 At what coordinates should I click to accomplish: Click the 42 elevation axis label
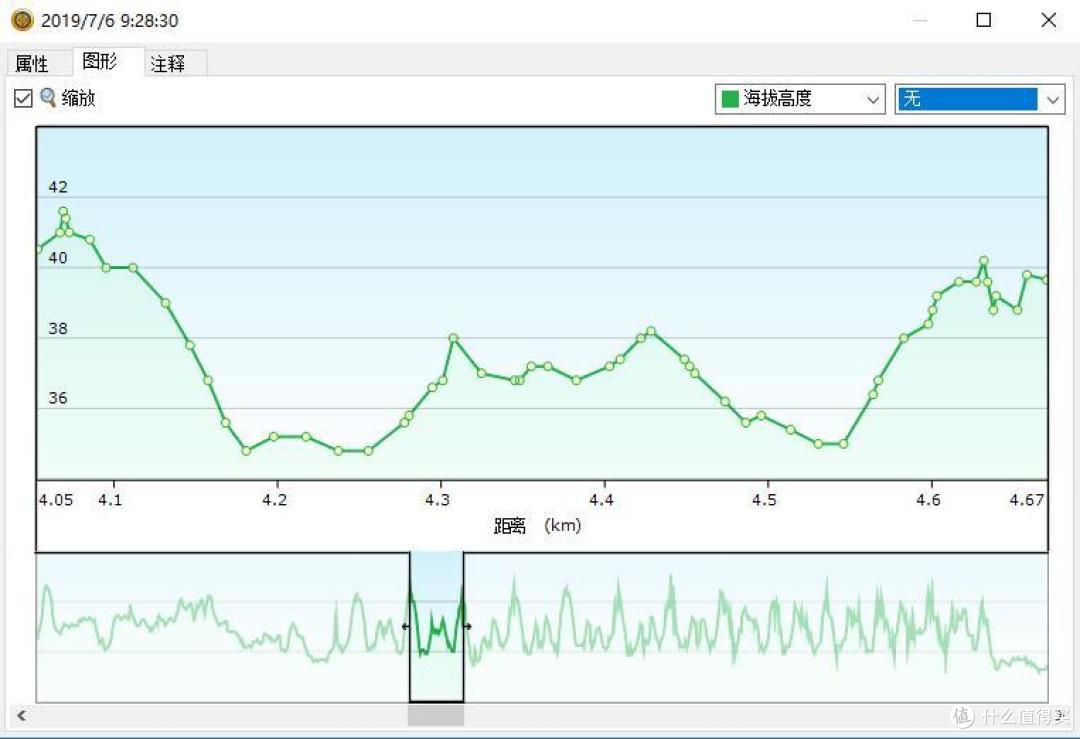coord(58,187)
